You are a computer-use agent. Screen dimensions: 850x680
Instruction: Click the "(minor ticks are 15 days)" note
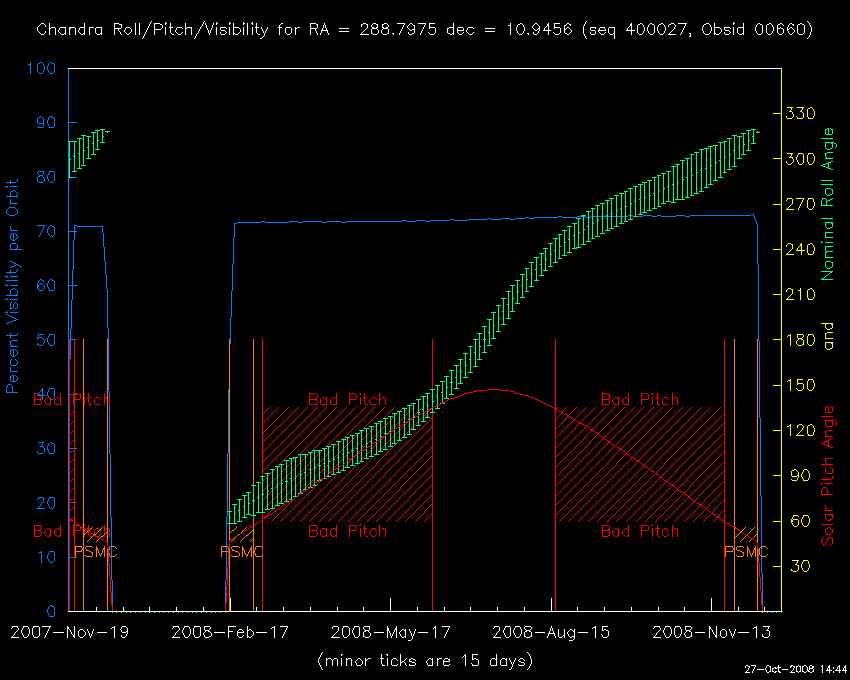tap(424, 661)
